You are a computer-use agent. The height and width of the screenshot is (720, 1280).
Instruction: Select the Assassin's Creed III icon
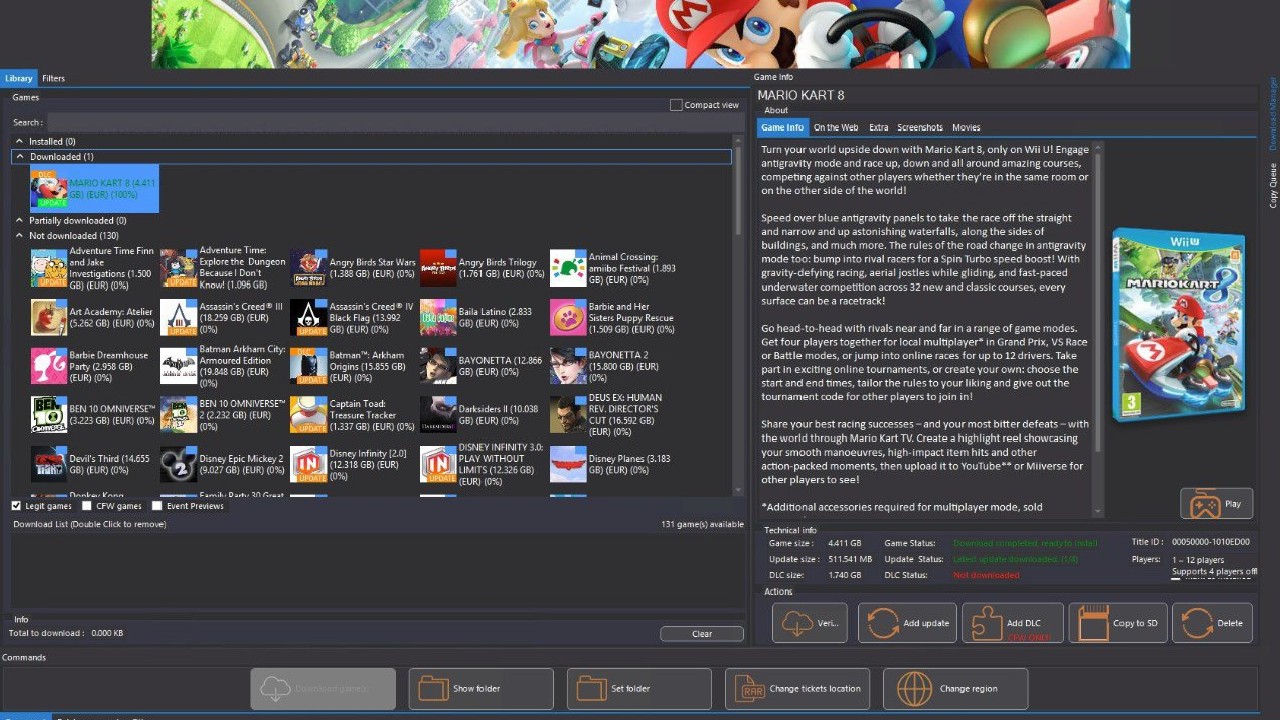tap(179, 317)
